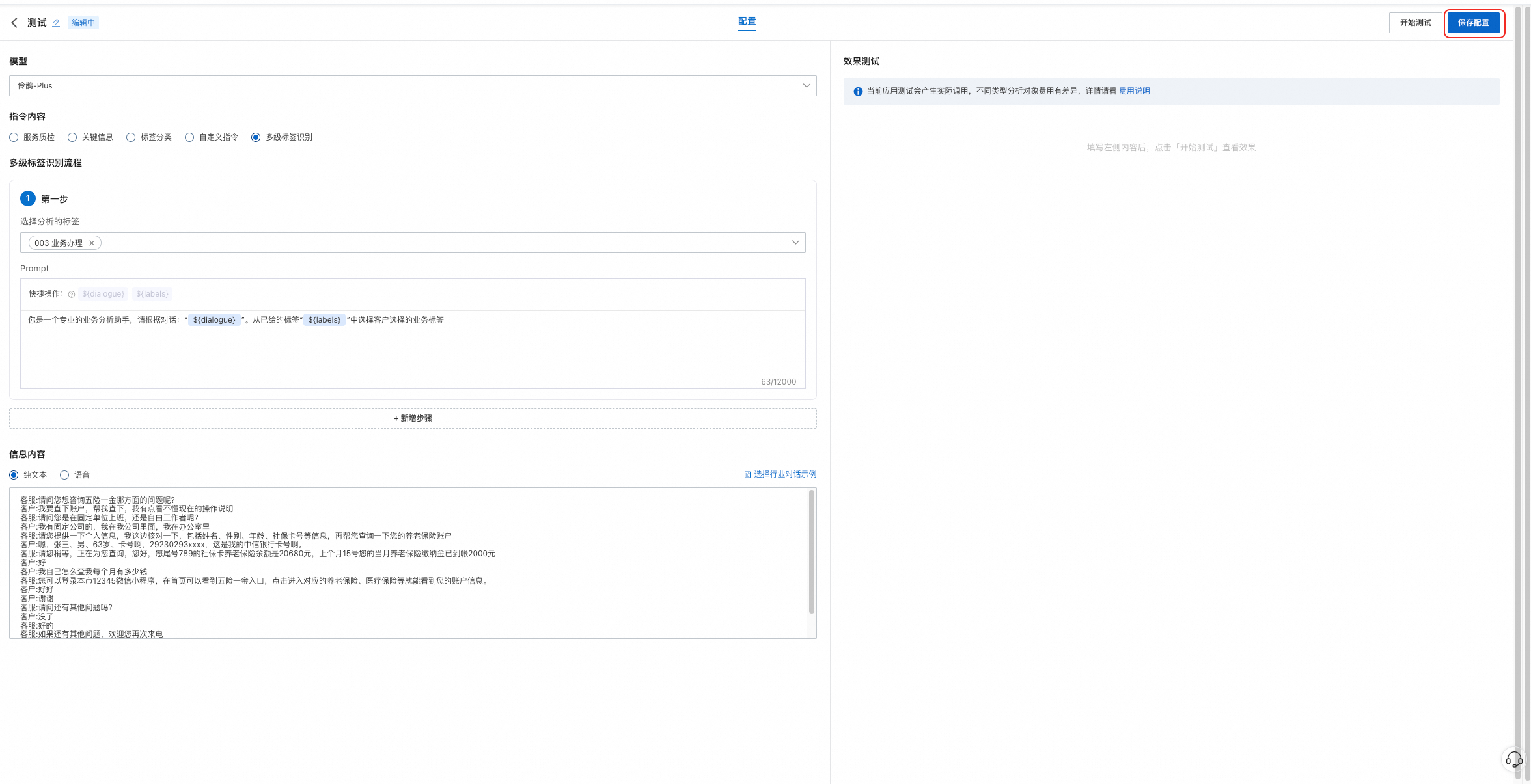Open the customer service headset icon

pyautogui.click(x=1514, y=759)
